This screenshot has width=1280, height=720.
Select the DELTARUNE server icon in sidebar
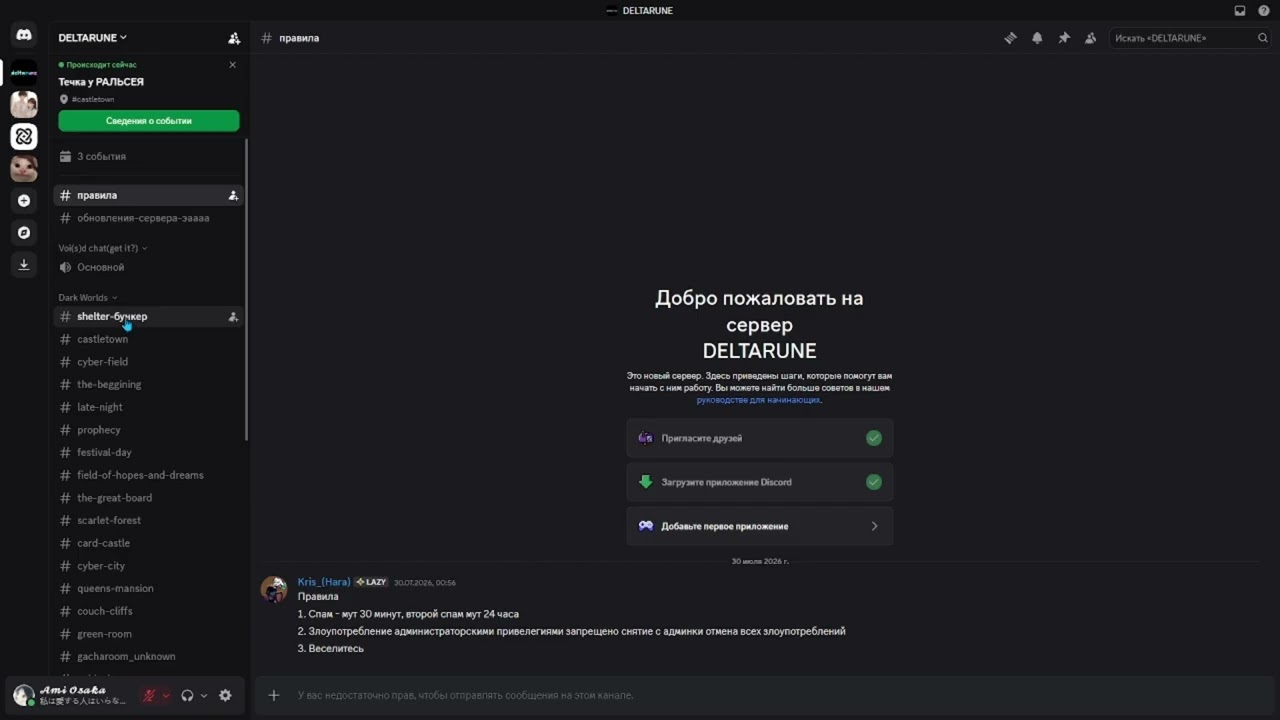coord(24,72)
